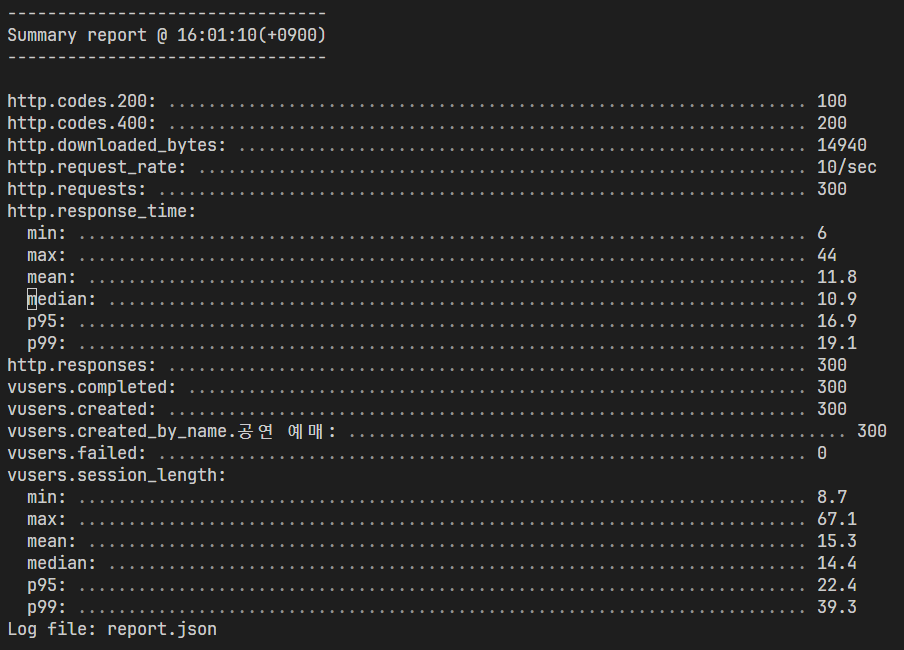
Task: Click the http.requests label
Action: click(x=76, y=189)
